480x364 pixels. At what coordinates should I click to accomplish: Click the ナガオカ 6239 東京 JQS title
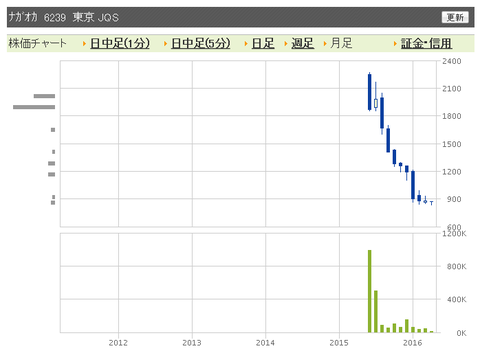click(x=63, y=17)
